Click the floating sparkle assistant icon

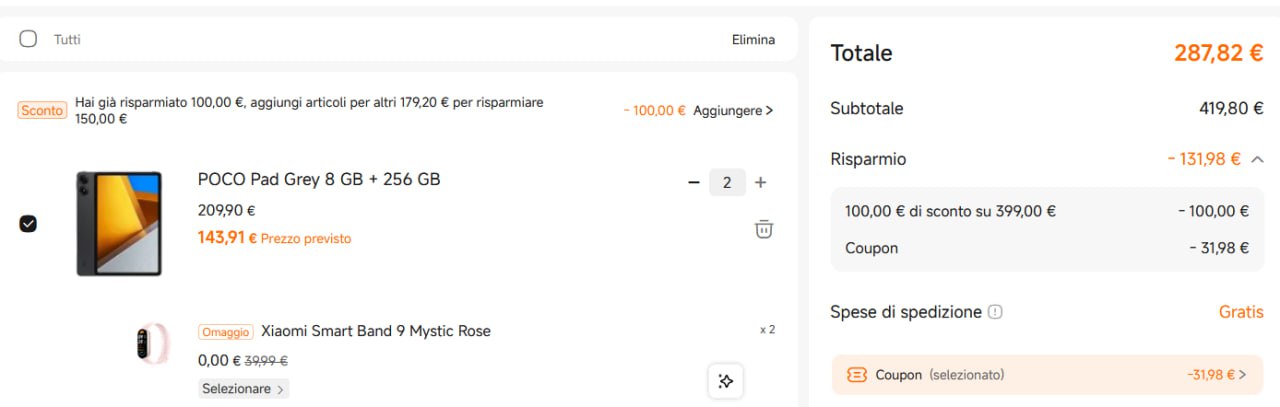point(726,381)
